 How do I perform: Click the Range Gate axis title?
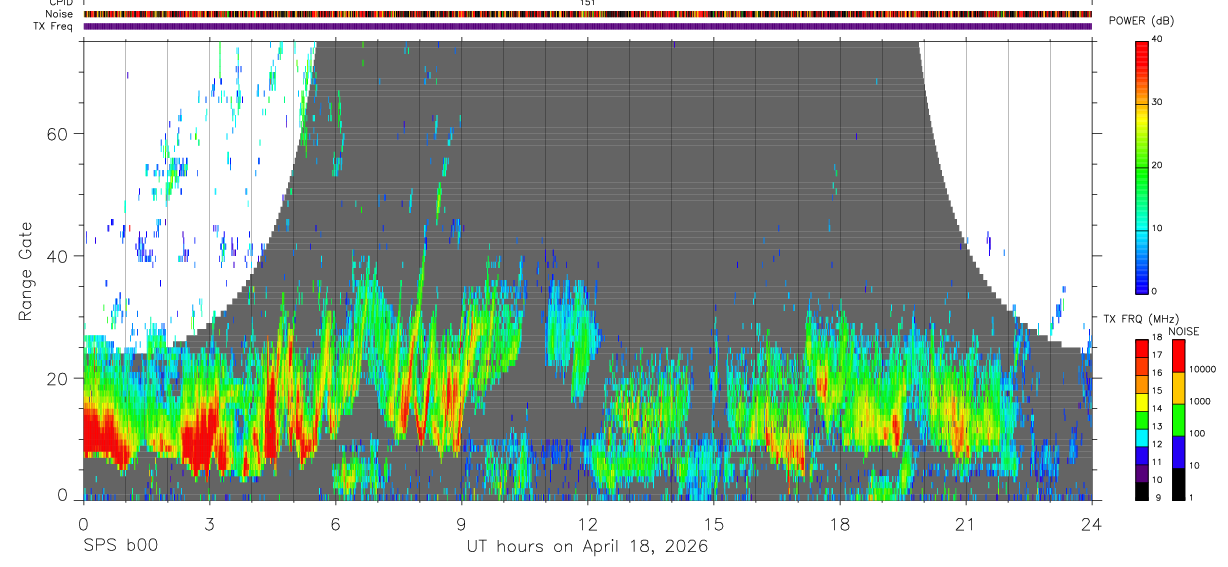[26, 272]
